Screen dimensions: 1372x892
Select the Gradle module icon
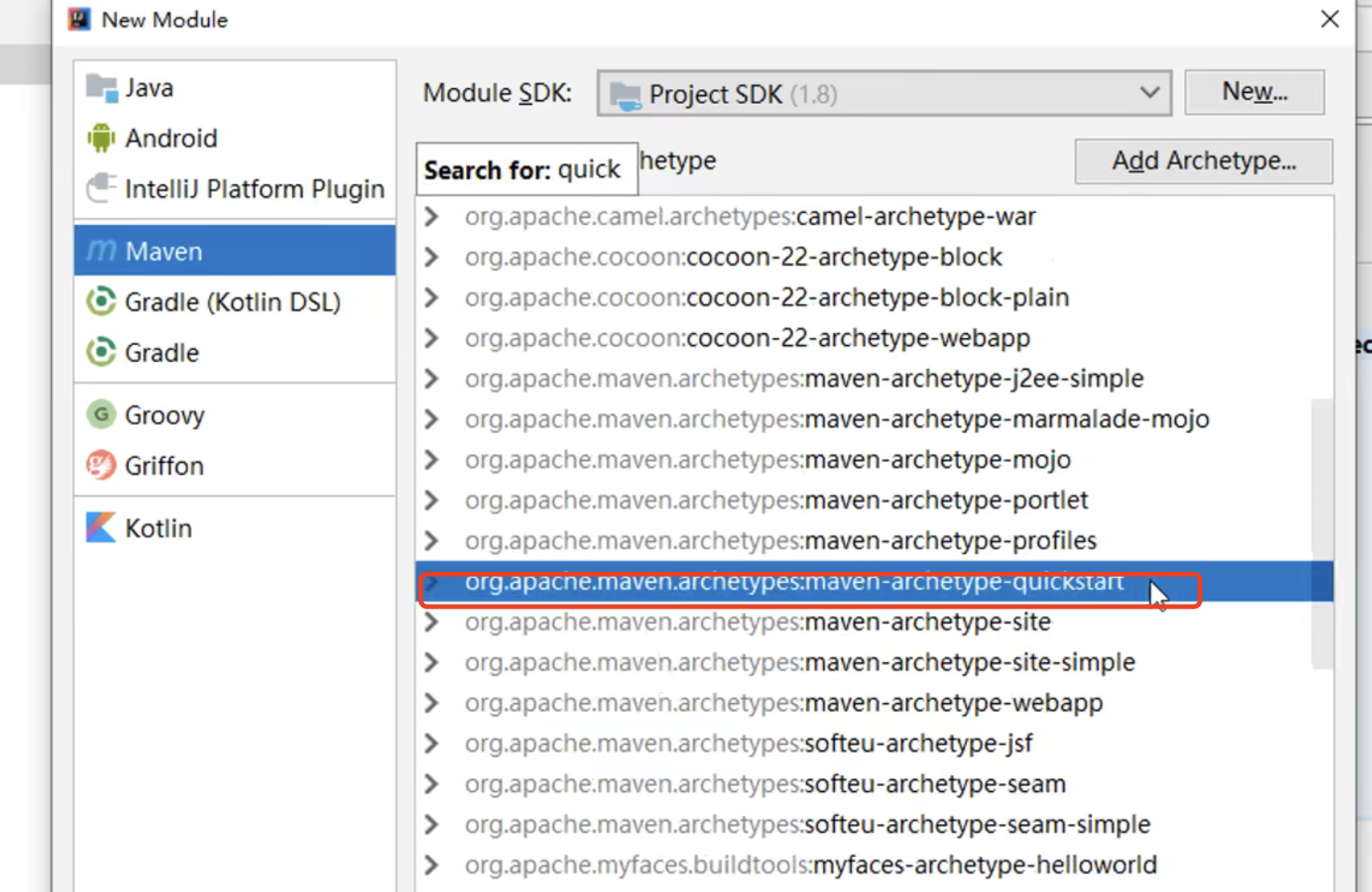coord(101,352)
